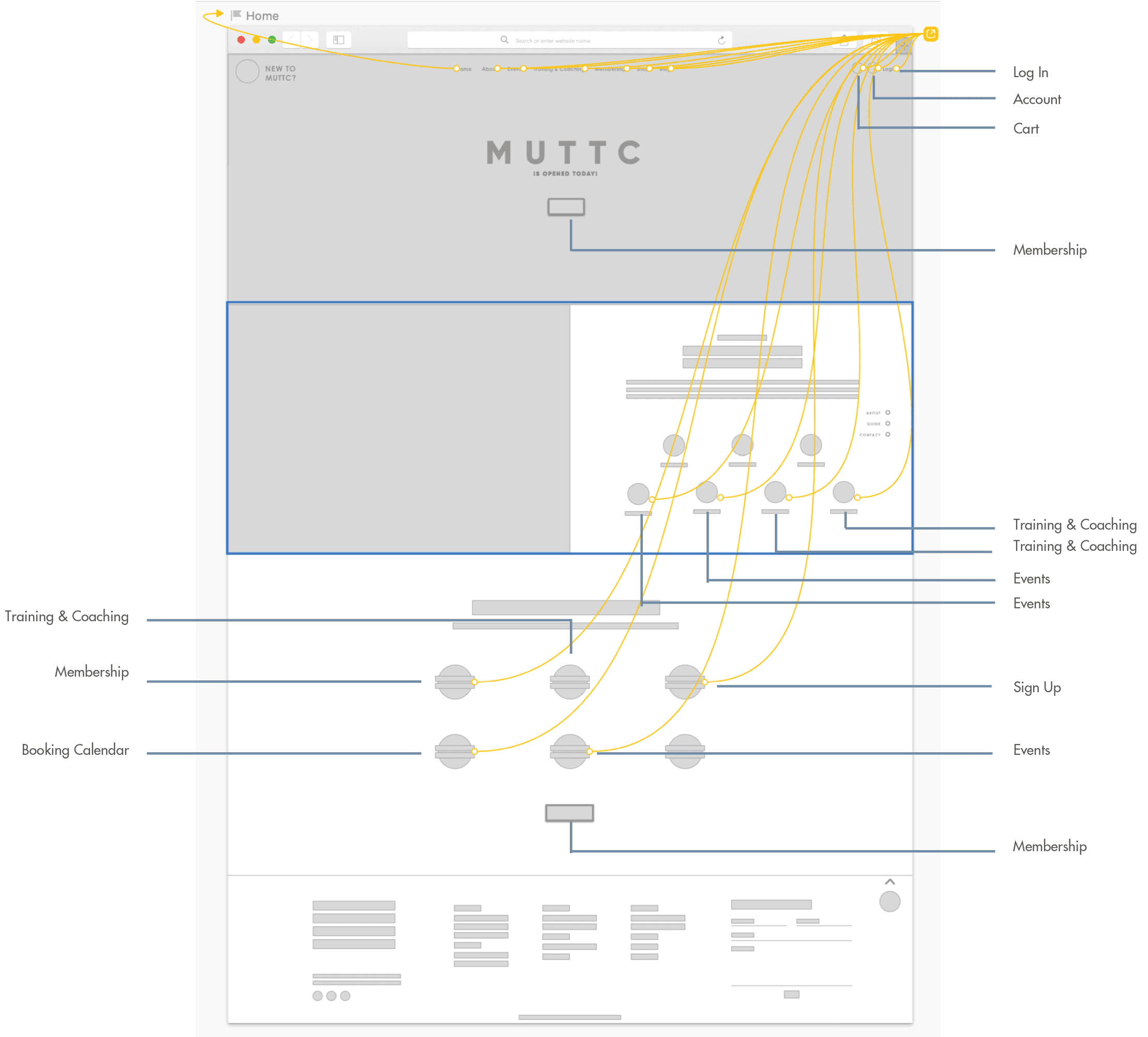The height and width of the screenshot is (1037, 1148).
Task: Click the dark-bordered button above the footer
Action: tap(569, 813)
